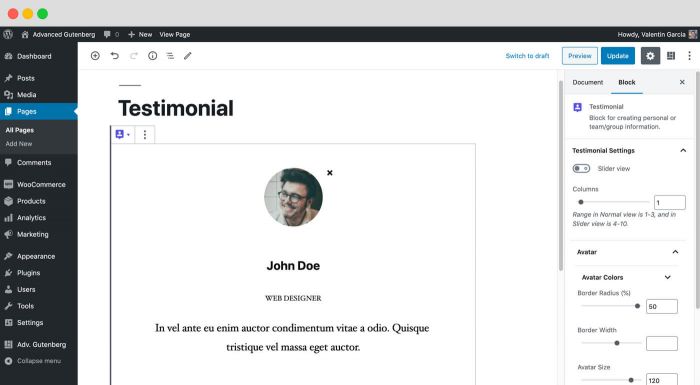
Task: Open more tools and options menu
Action: tap(689, 56)
